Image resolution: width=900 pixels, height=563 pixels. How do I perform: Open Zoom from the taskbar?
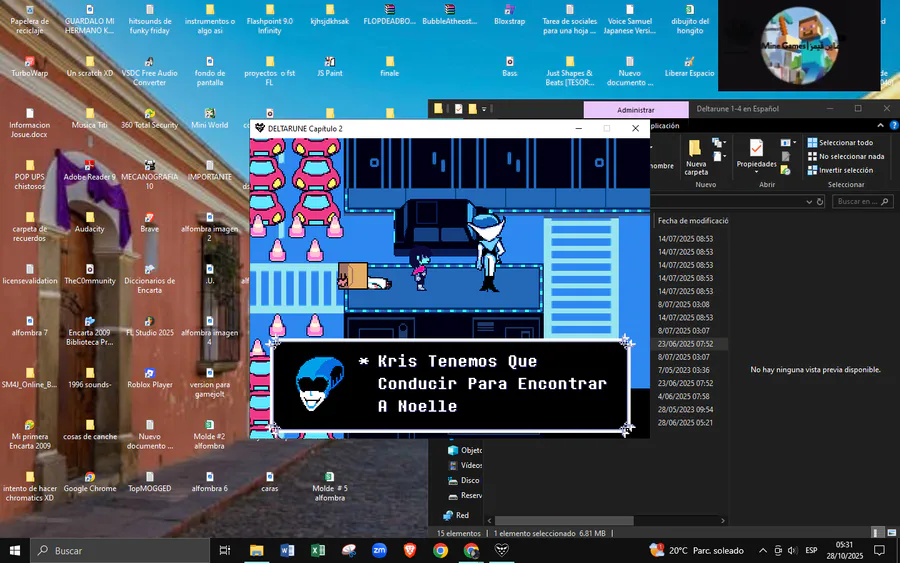point(379,550)
